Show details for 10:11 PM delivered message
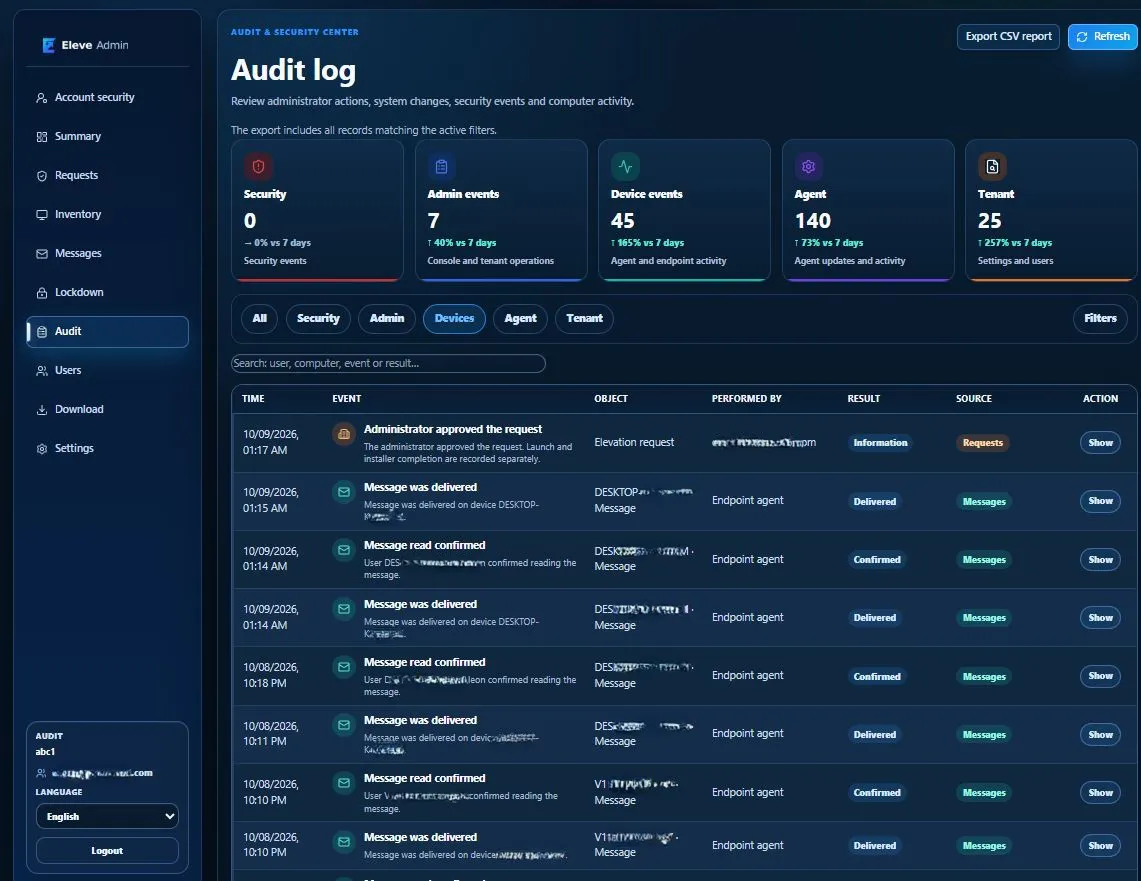 [x=1100, y=734]
